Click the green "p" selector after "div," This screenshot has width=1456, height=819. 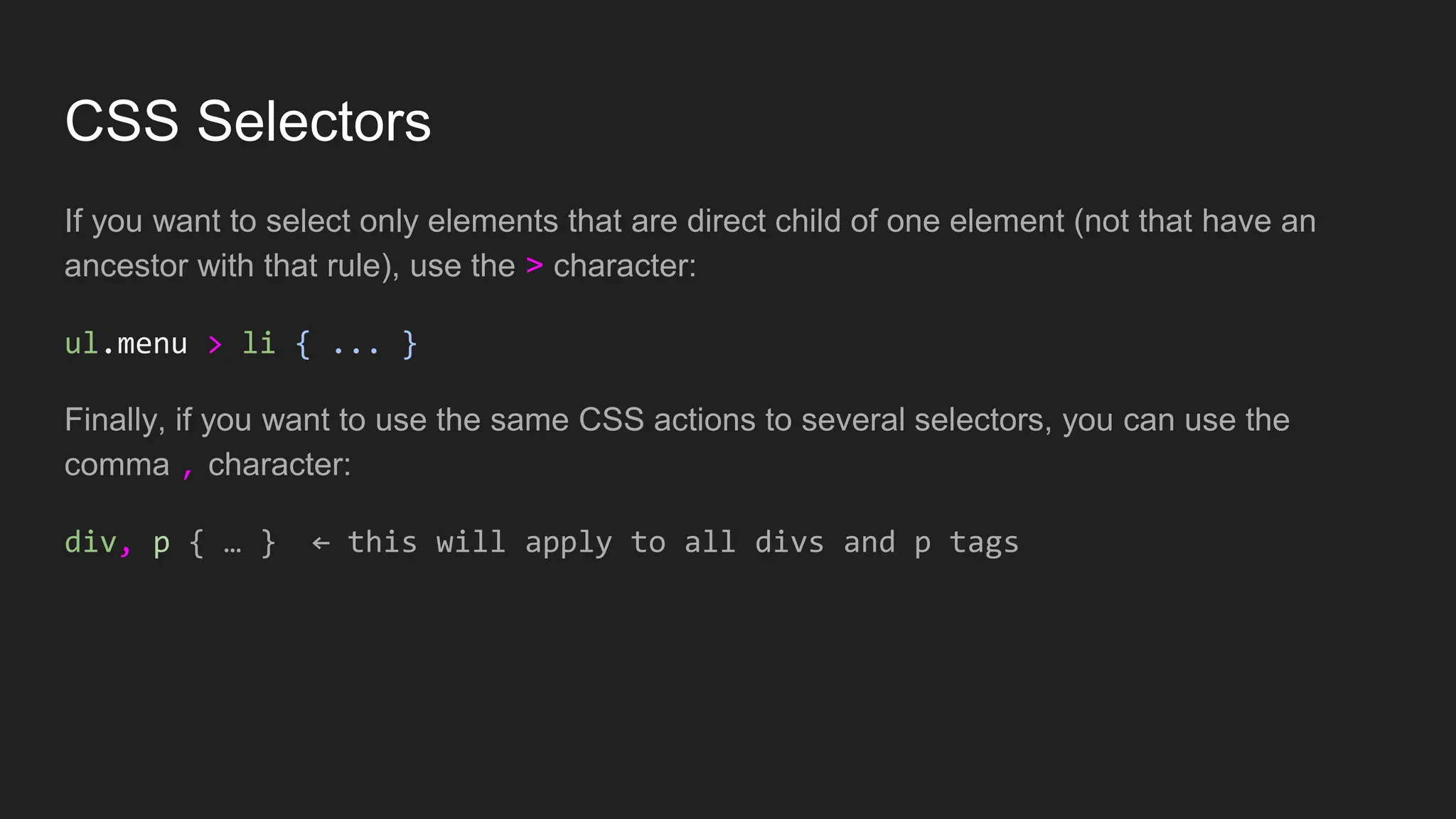(x=161, y=545)
